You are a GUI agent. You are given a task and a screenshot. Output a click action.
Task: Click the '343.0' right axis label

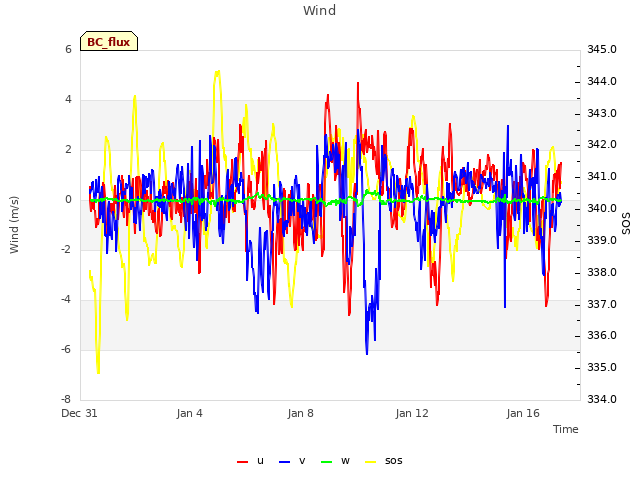click(602, 113)
